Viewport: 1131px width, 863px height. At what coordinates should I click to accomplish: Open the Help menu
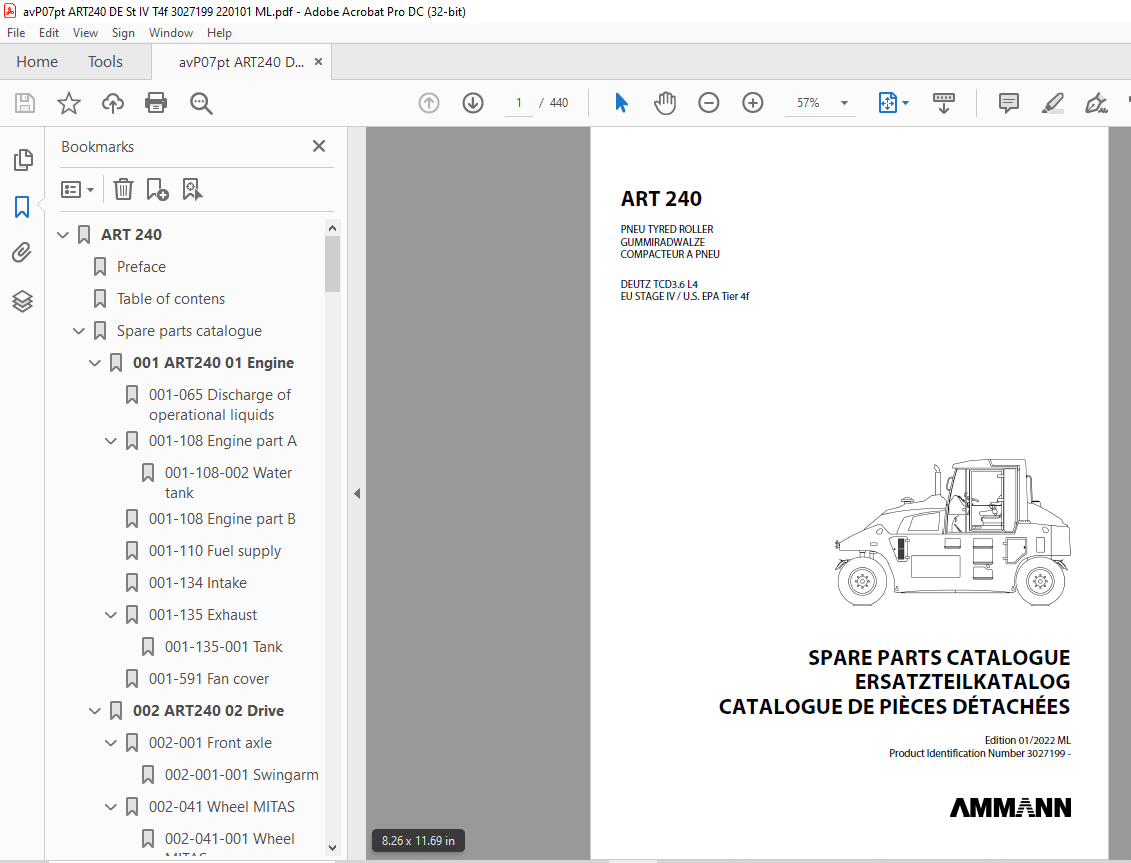coord(219,32)
